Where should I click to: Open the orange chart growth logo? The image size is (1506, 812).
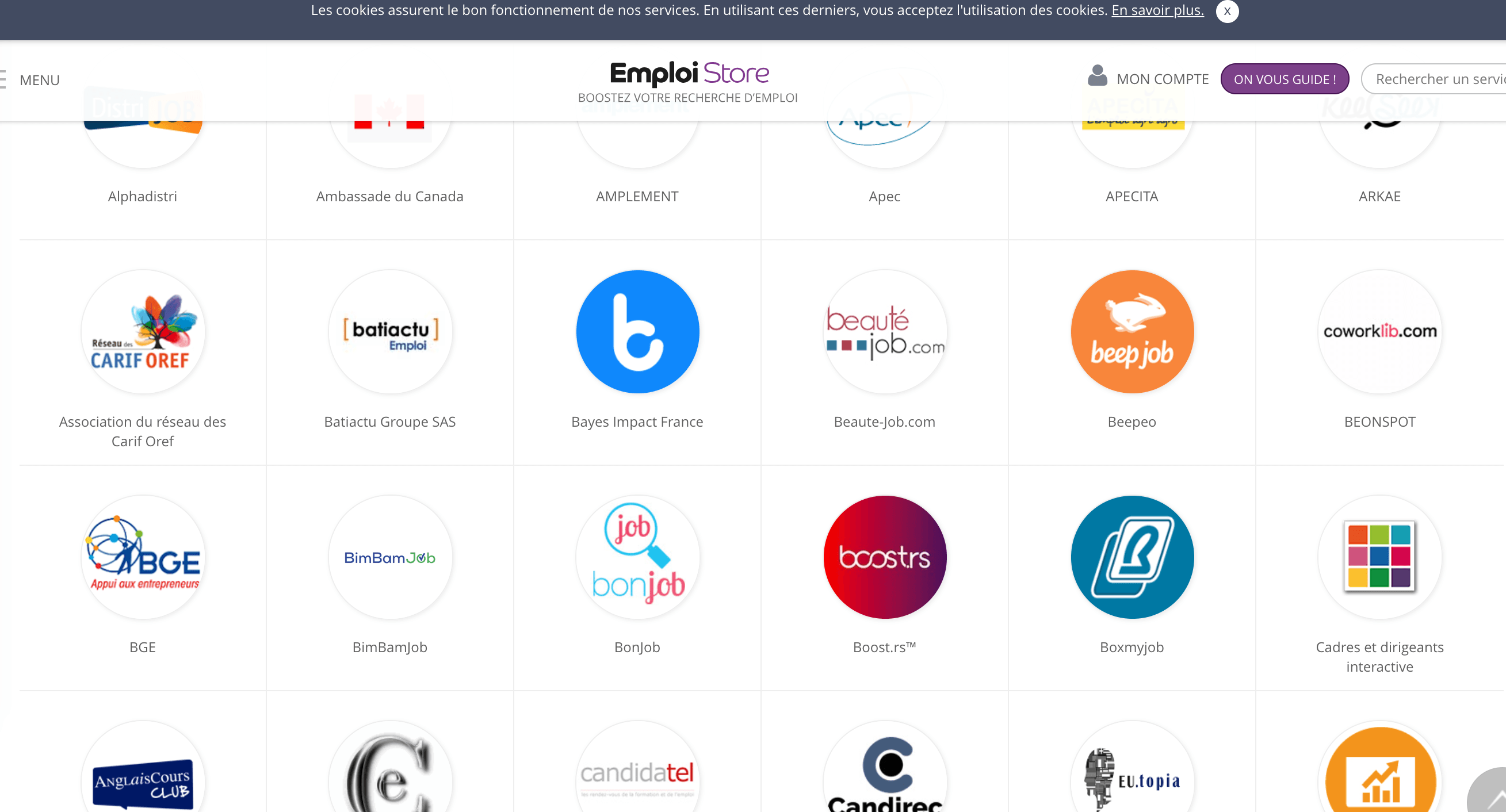point(1379,767)
